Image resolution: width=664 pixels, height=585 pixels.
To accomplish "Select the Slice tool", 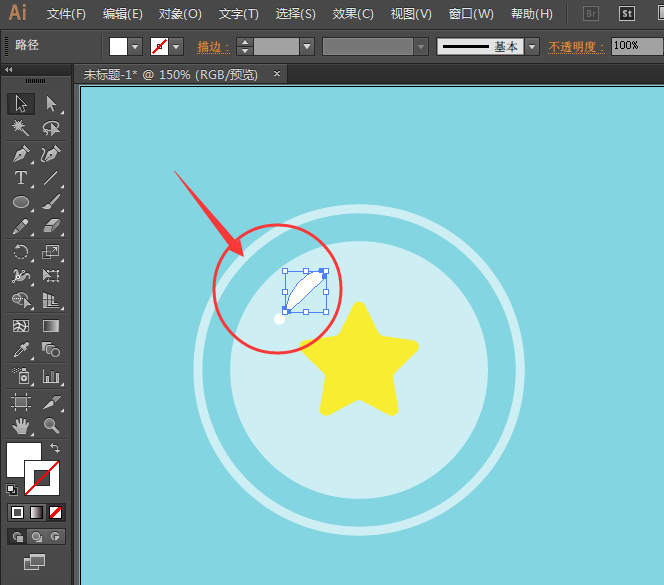I will (x=51, y=402).
